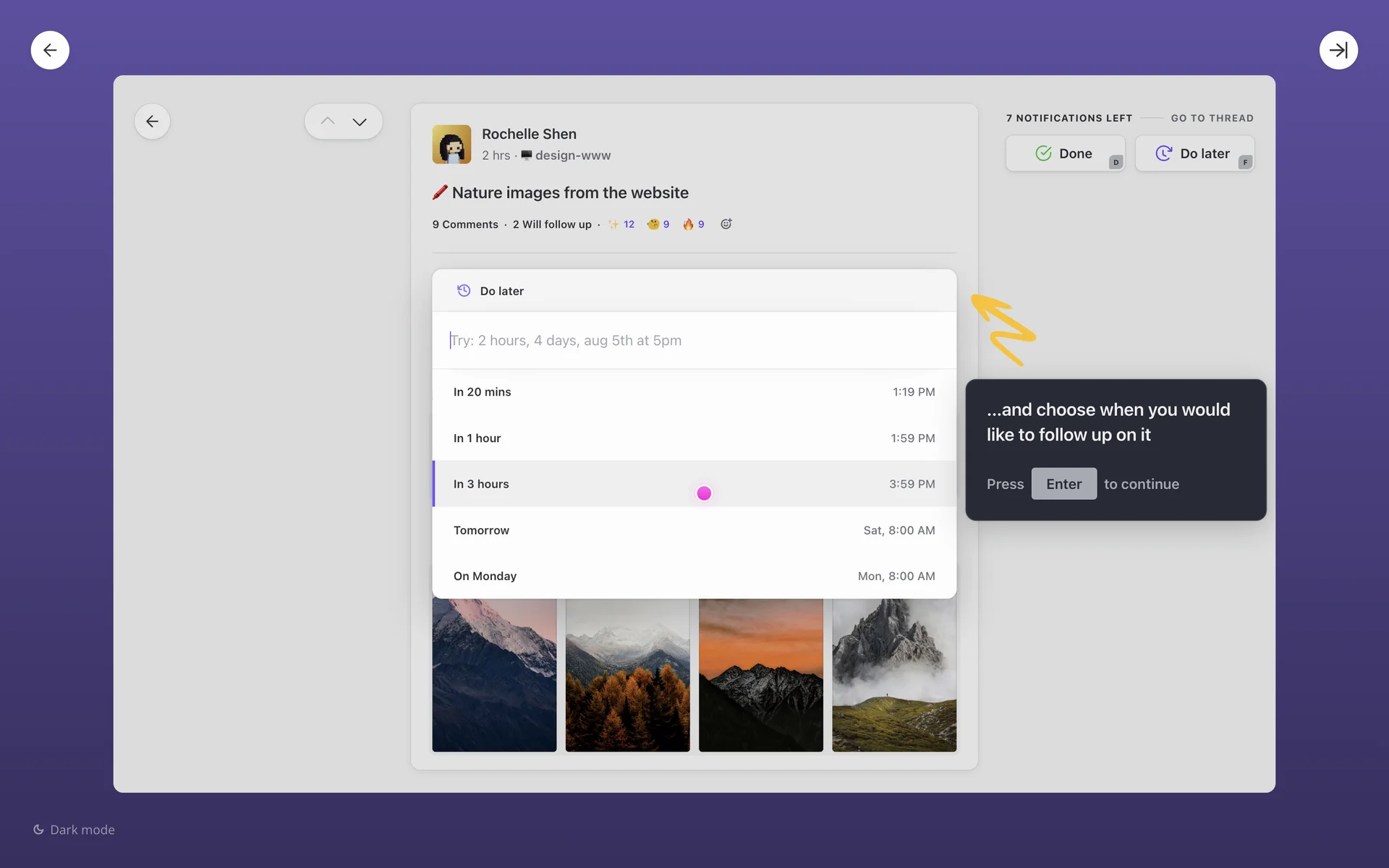Toggle Dark mode
Viewport: 1389px width, 868px height.
[74, 830]
